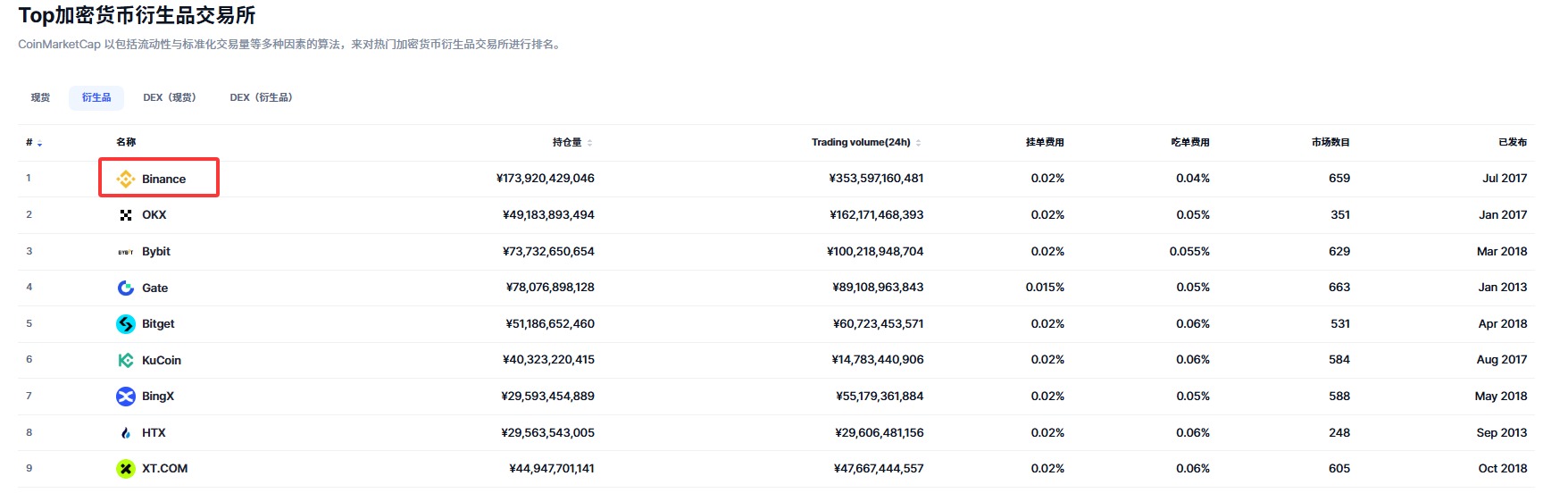Click Gate maker fee 0.015%
The image size is (1568, 493).
click(1045, 288)
